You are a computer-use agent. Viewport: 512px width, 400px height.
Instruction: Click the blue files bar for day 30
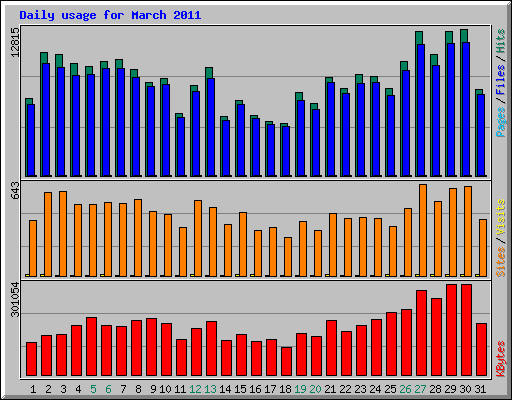coord(466,109)
